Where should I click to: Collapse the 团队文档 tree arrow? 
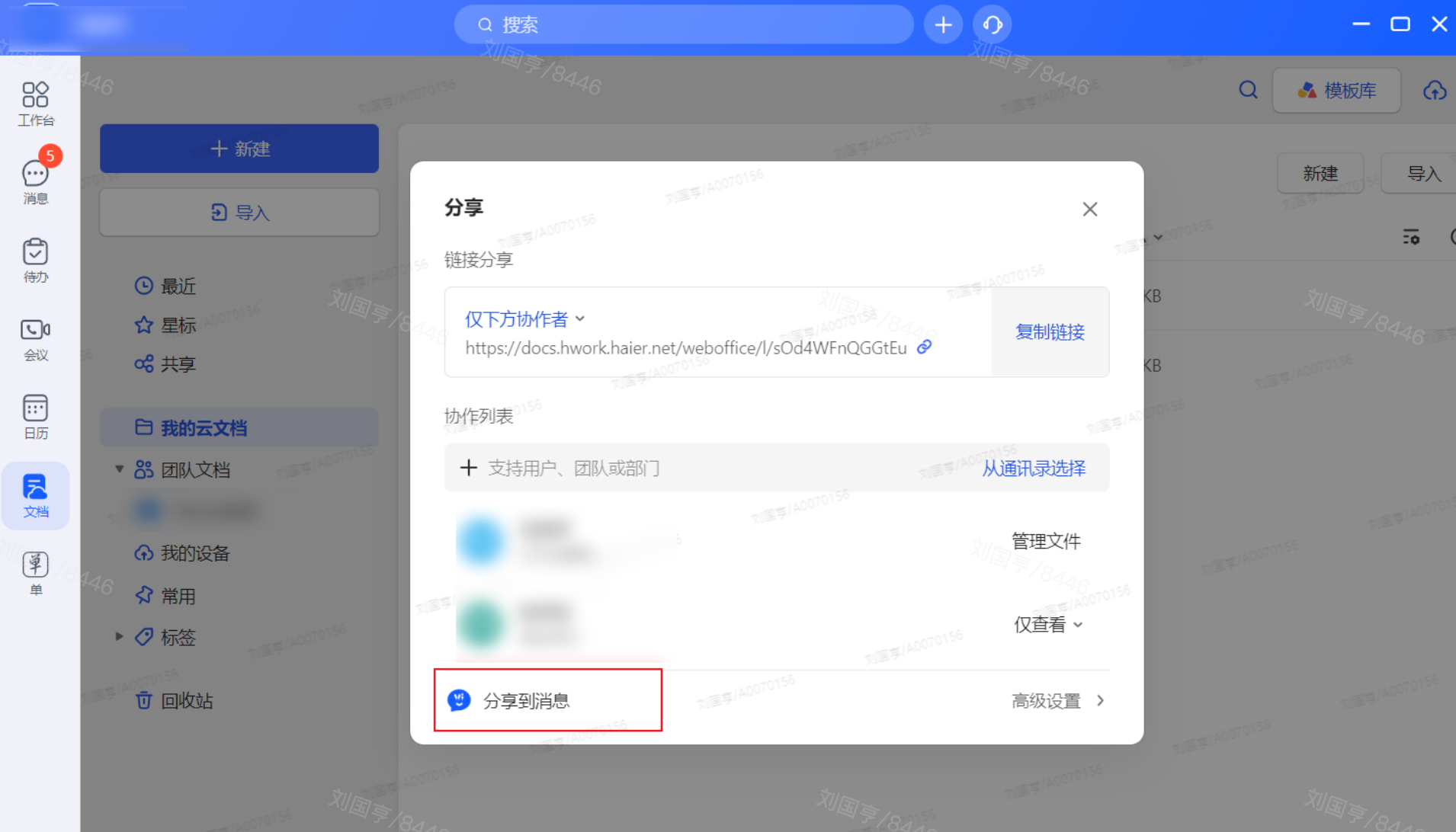[x=119, y=469]
